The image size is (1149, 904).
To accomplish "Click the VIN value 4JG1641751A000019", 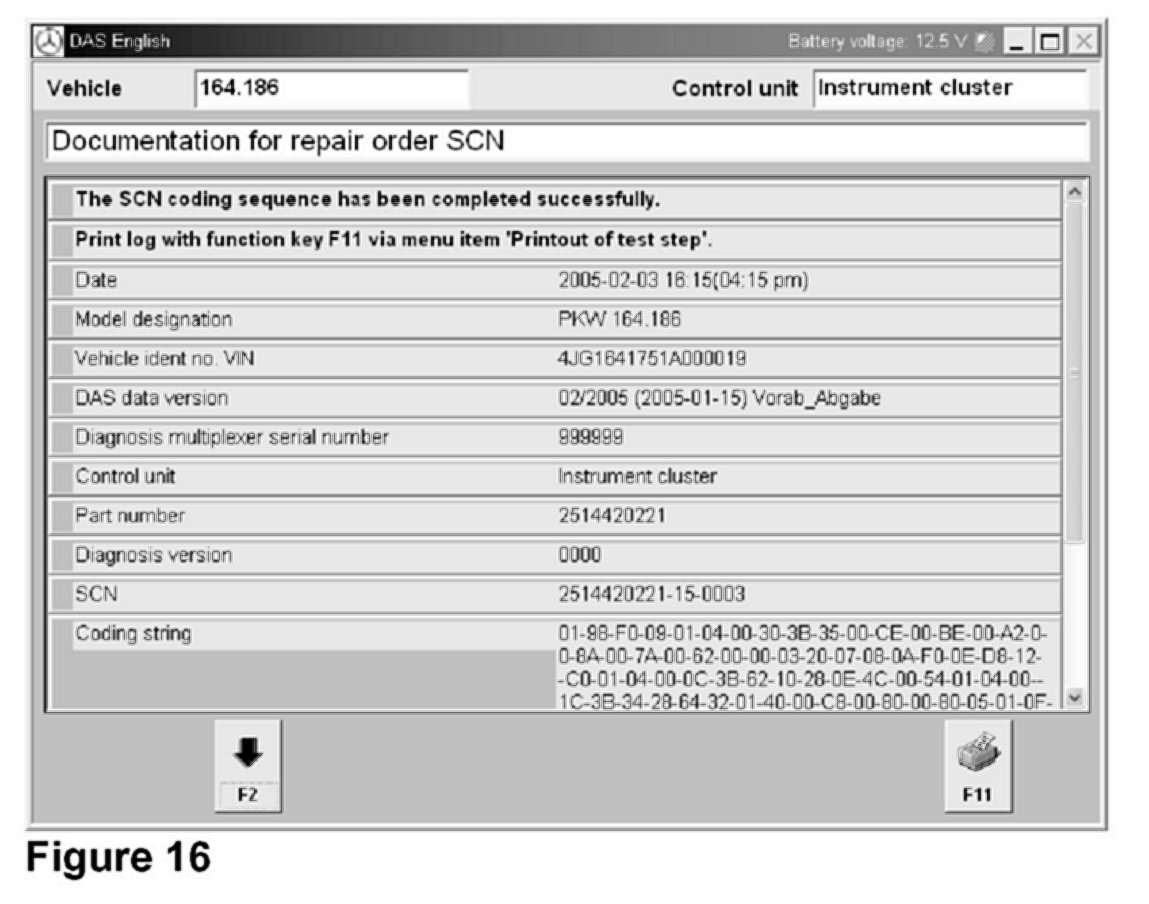I will pos(652,359).
